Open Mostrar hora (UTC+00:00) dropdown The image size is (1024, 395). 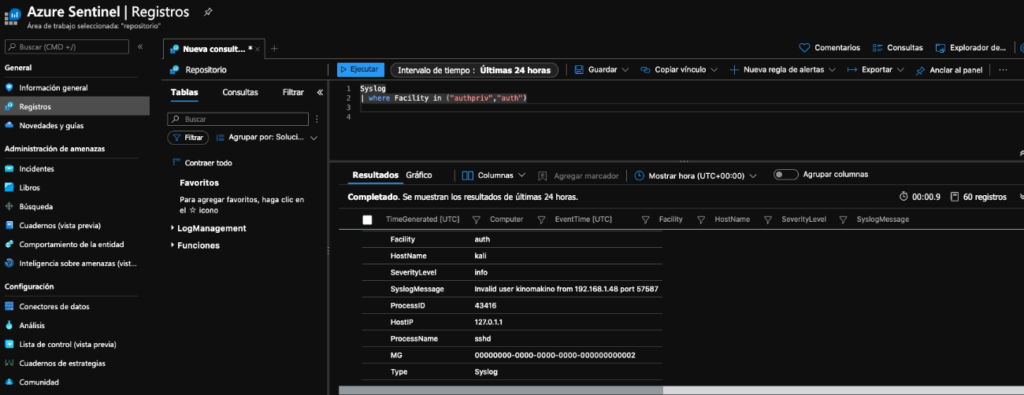[x=696, y=176]
